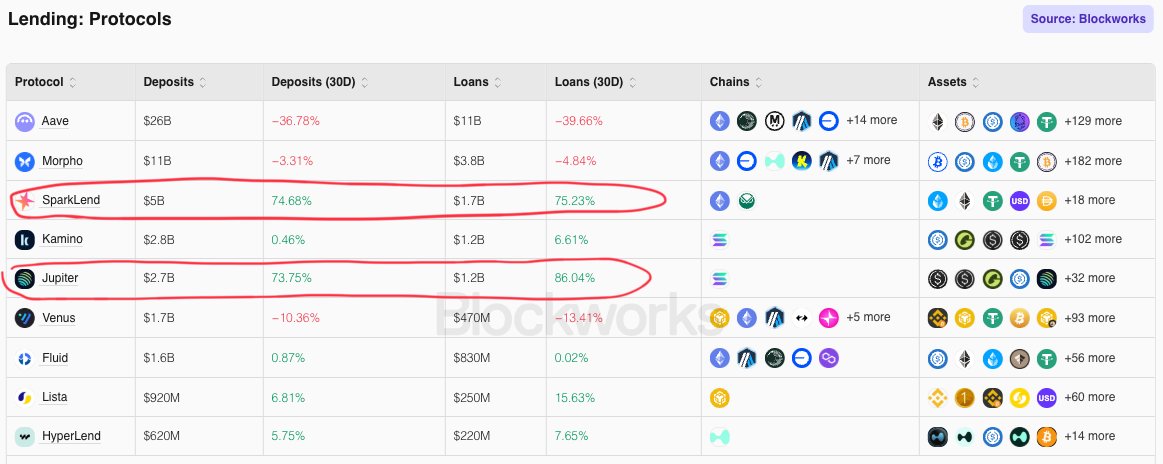Open the Morpho protocol name link
1163x464 pixels.
(62, 161)
